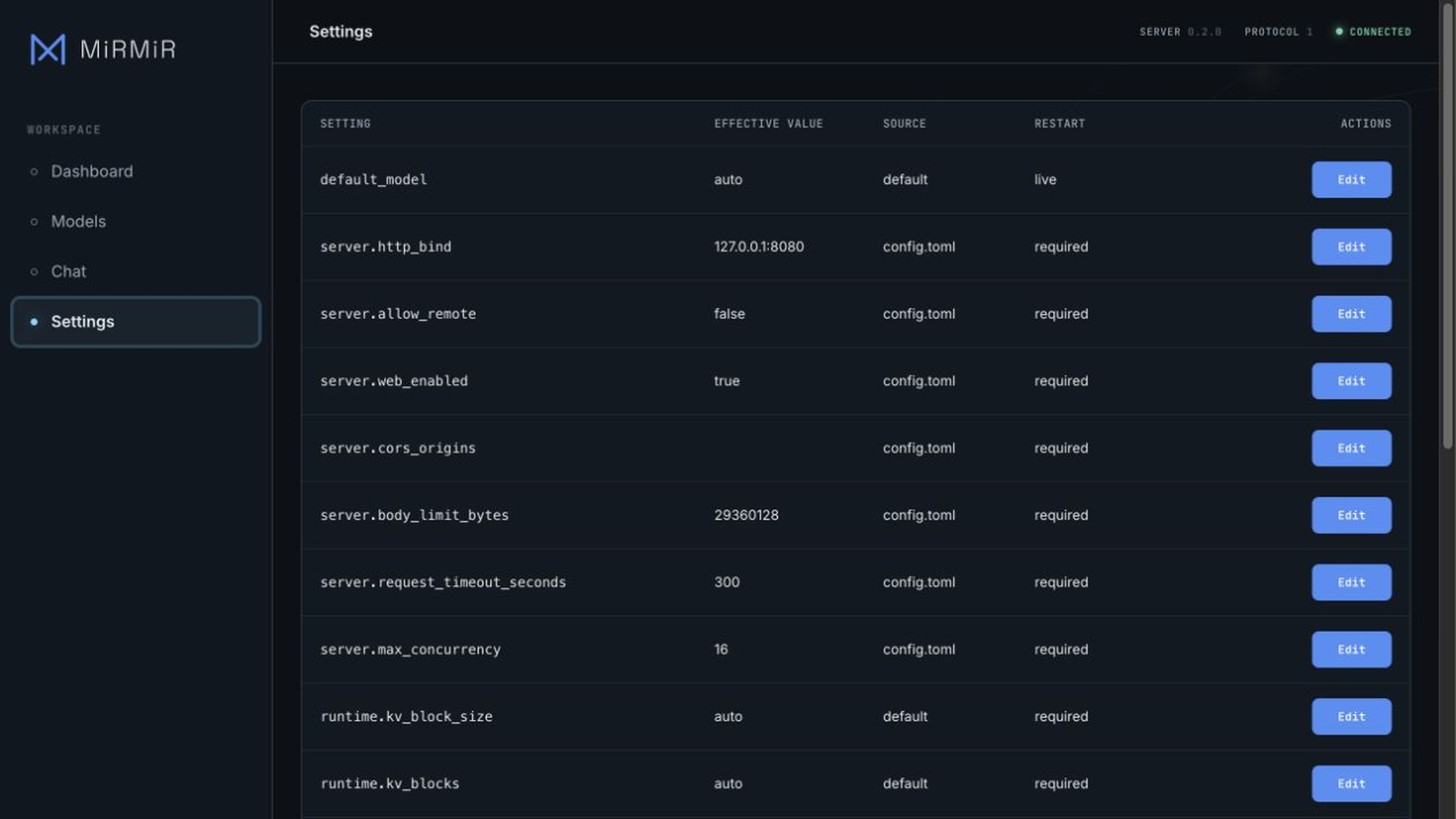
Task: Edit the server.max_concurrency setting
Action: click(1351, 650)
